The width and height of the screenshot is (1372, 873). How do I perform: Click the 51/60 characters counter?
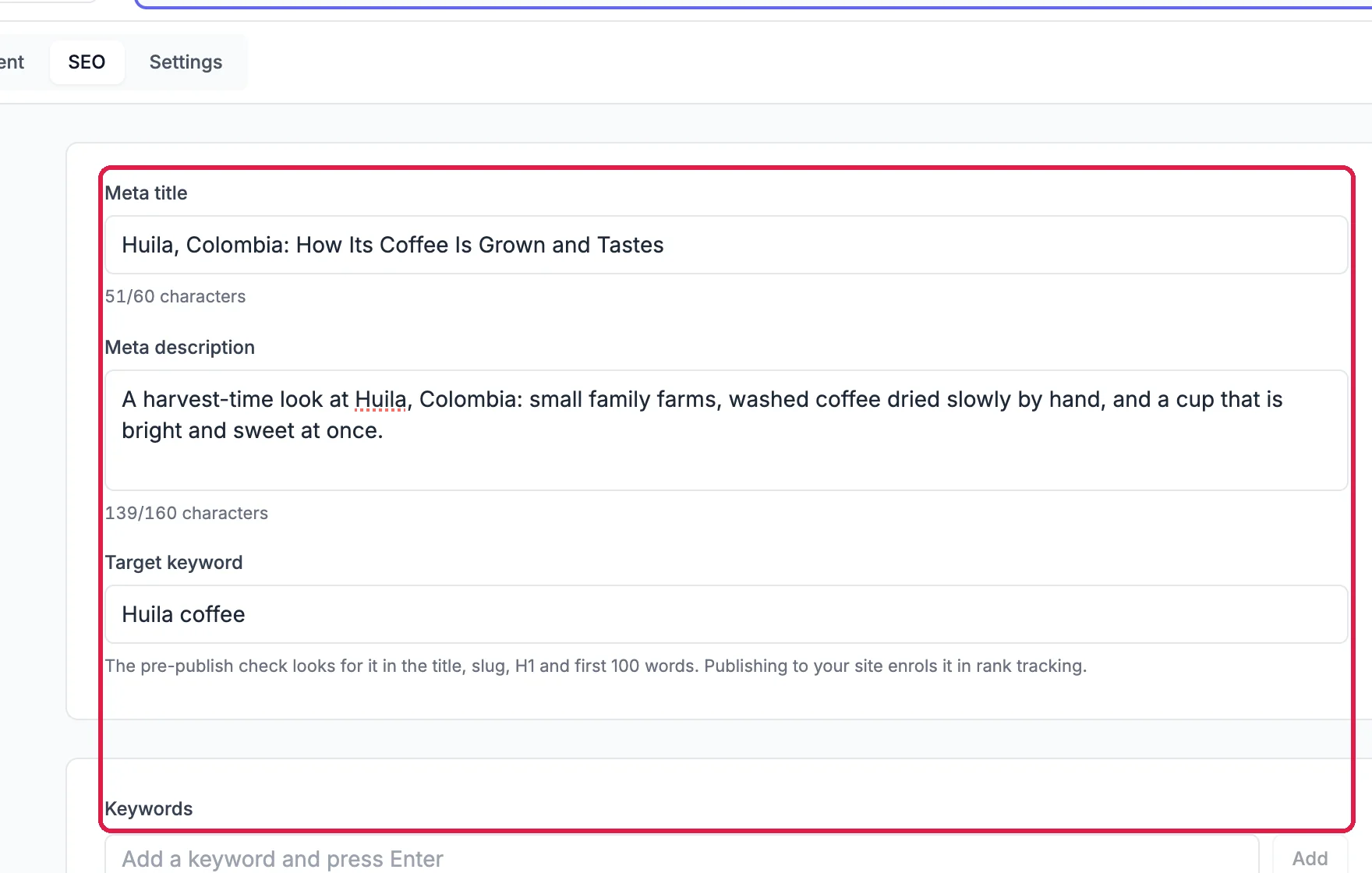tap(175, 296)
